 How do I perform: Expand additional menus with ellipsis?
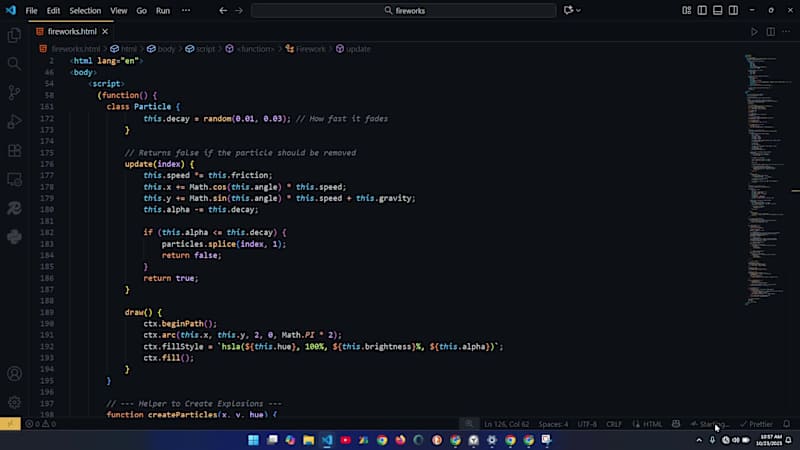(x=186, y=10)
